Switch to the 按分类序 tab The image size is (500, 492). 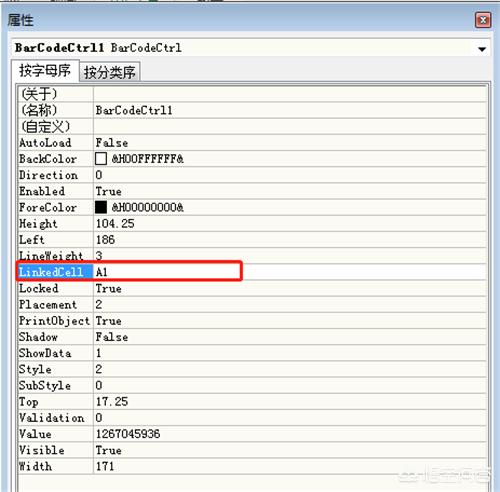pos(110,72)
